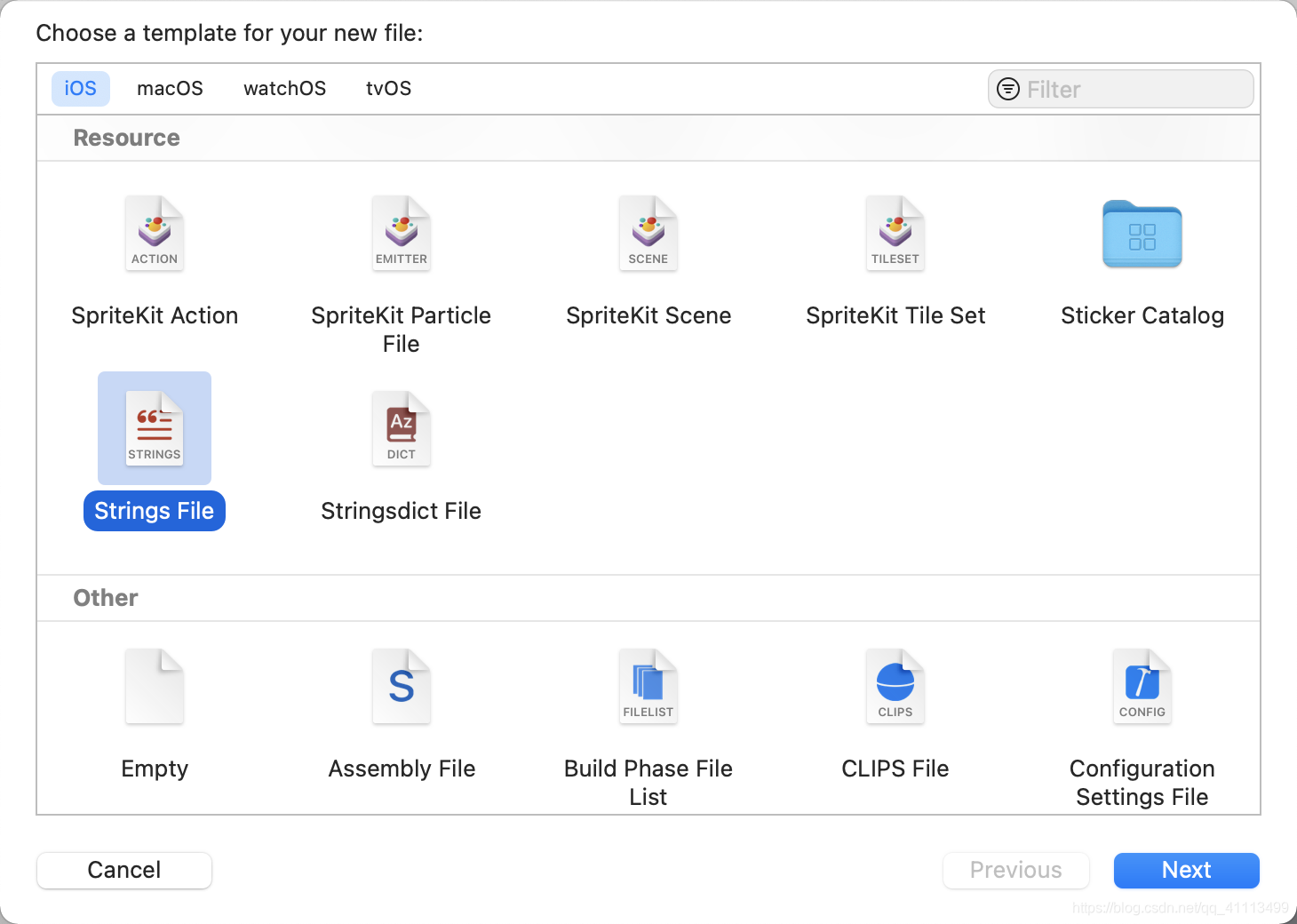The height and width of the screenshot is (924, 1297).
Task: Select the Configuration Settings File icon
Action: 1142,687
